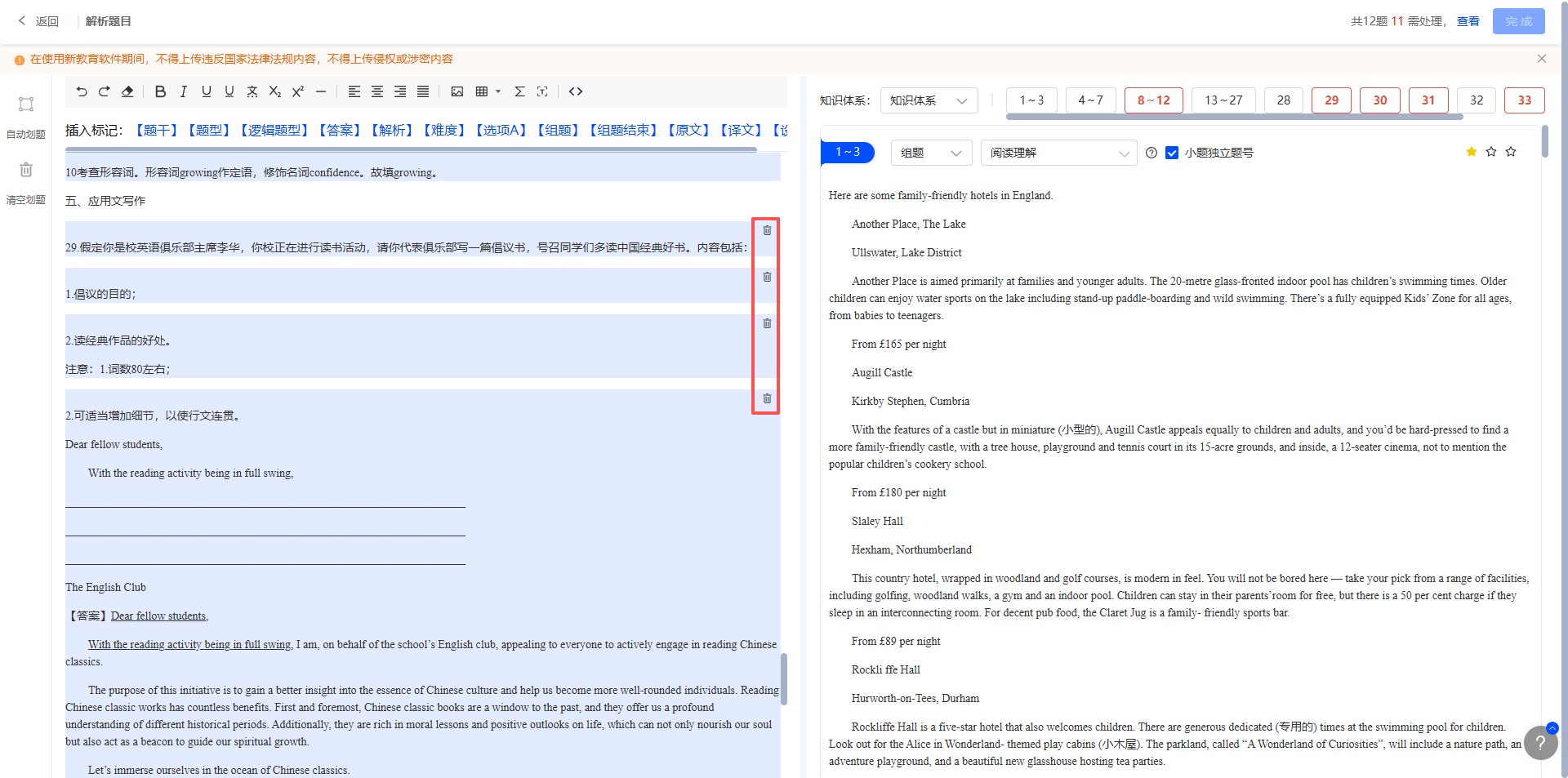This screenshot has width=1568, height=778.
Task: Switch to question tab 30
Action: coord(1380,100)
